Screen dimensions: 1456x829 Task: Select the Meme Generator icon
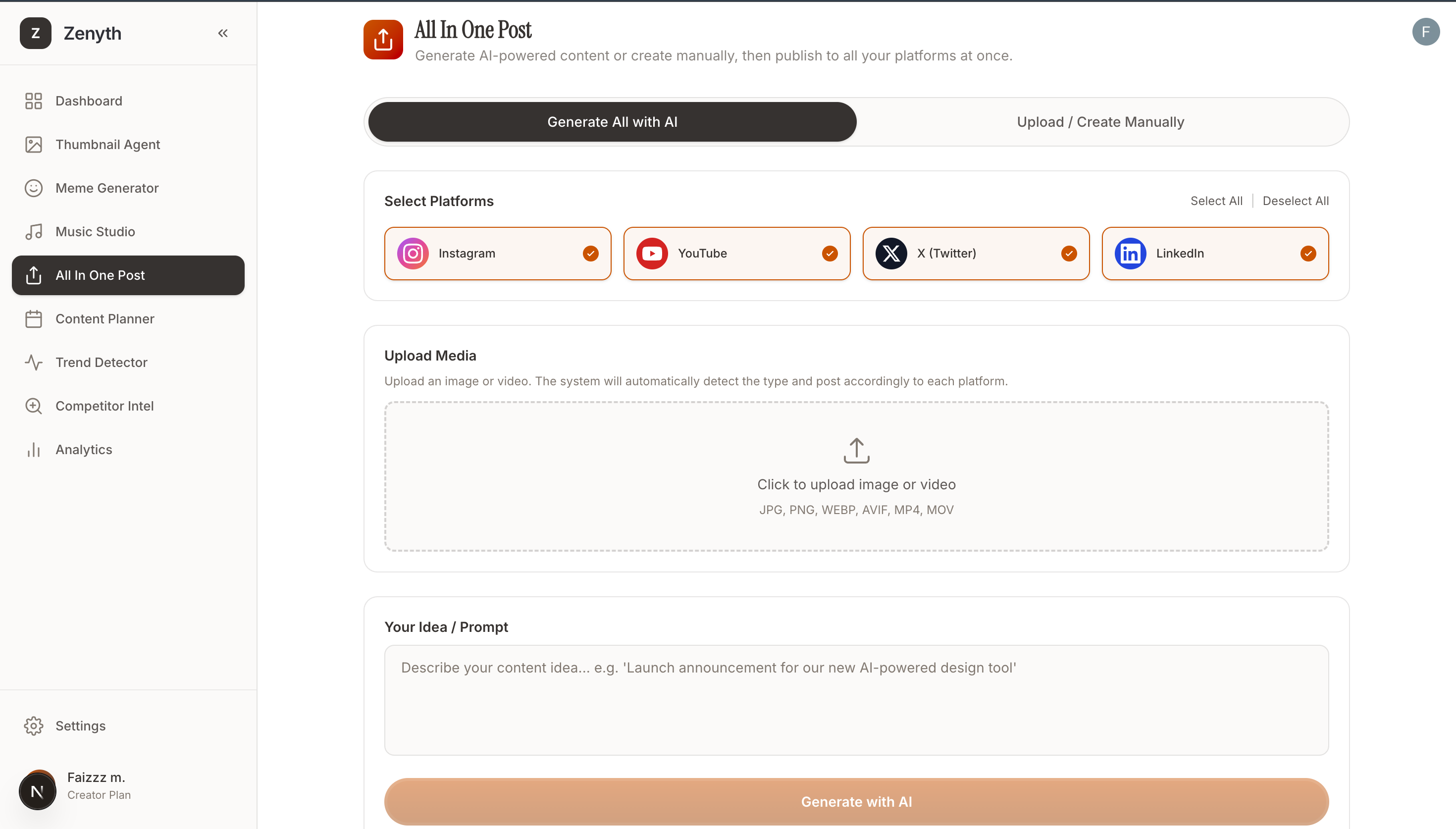coord(34,188)
